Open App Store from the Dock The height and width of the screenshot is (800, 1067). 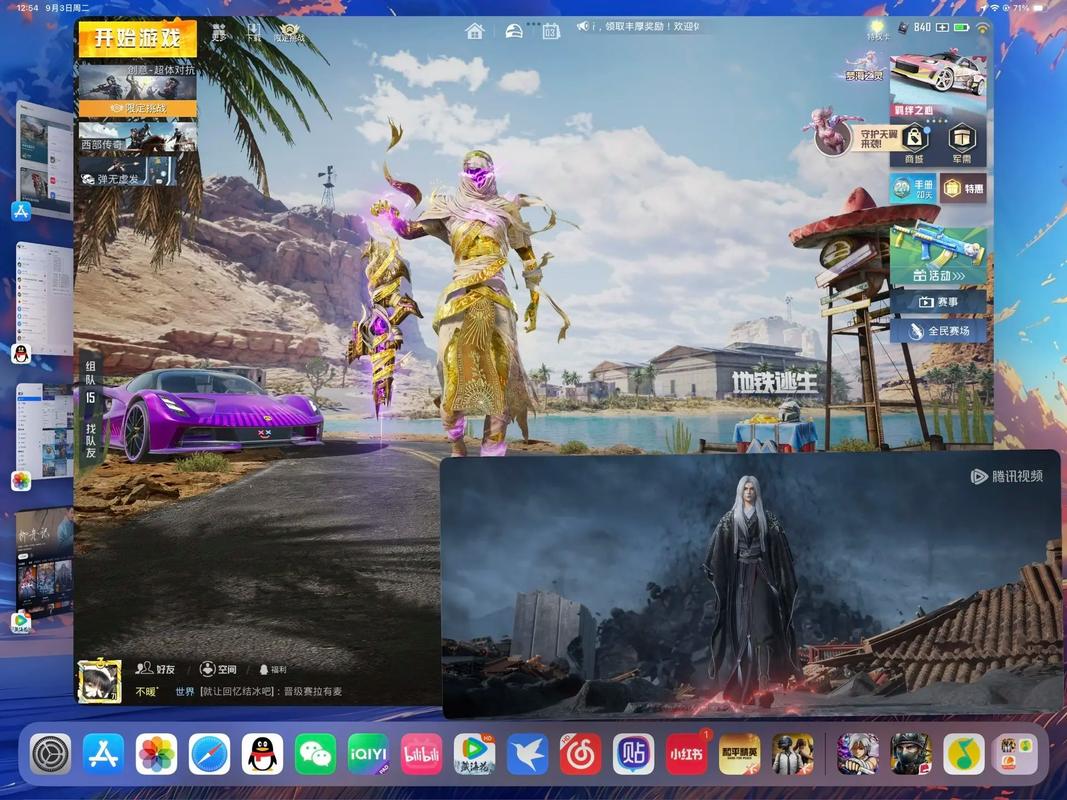pyautogui.click(x=103, y=754)
